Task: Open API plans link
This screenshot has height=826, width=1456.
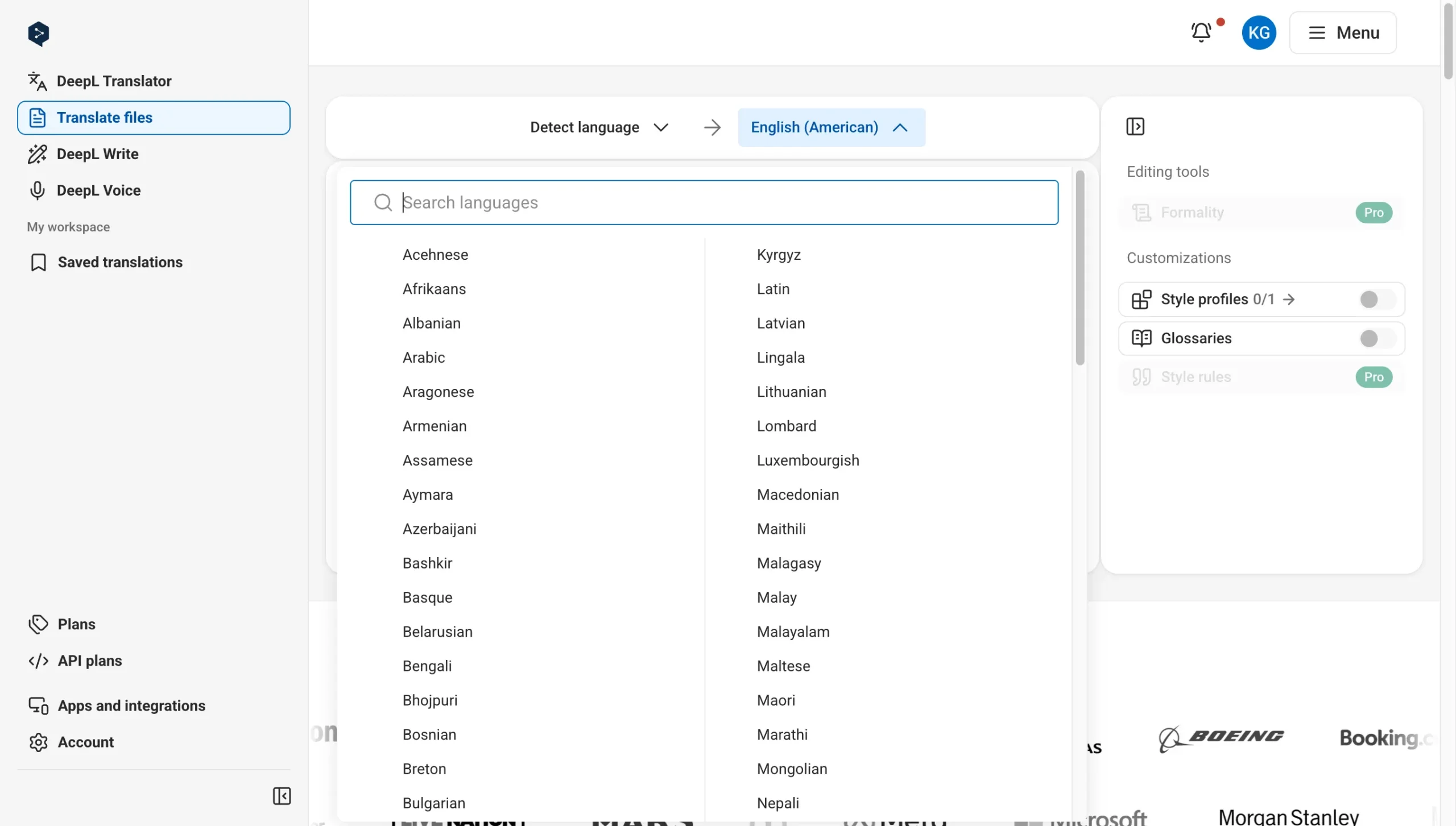Action: [x=154, y=661]
